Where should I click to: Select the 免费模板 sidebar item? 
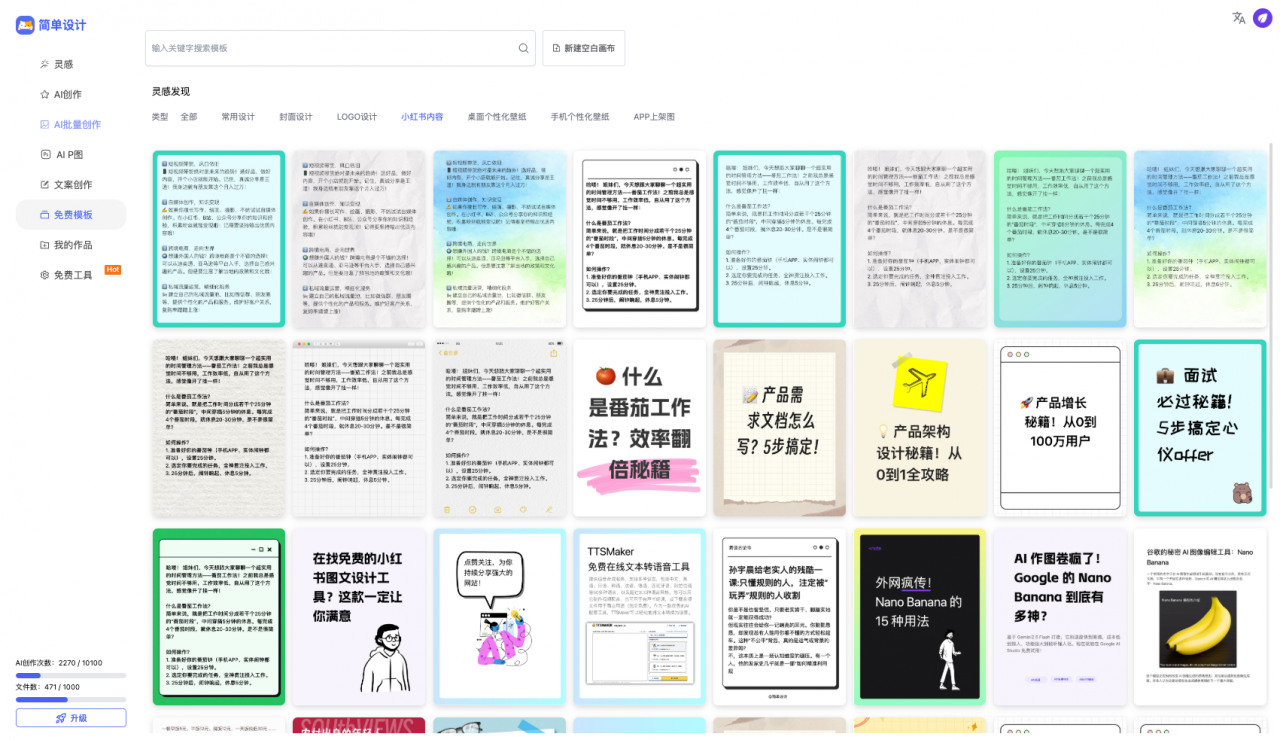[72, 215]
